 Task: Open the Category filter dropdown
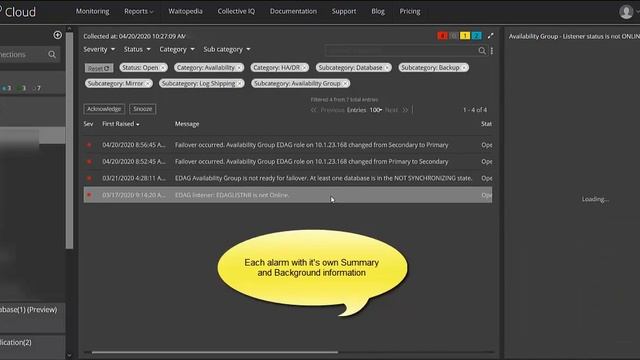click(x=177, y=49)
